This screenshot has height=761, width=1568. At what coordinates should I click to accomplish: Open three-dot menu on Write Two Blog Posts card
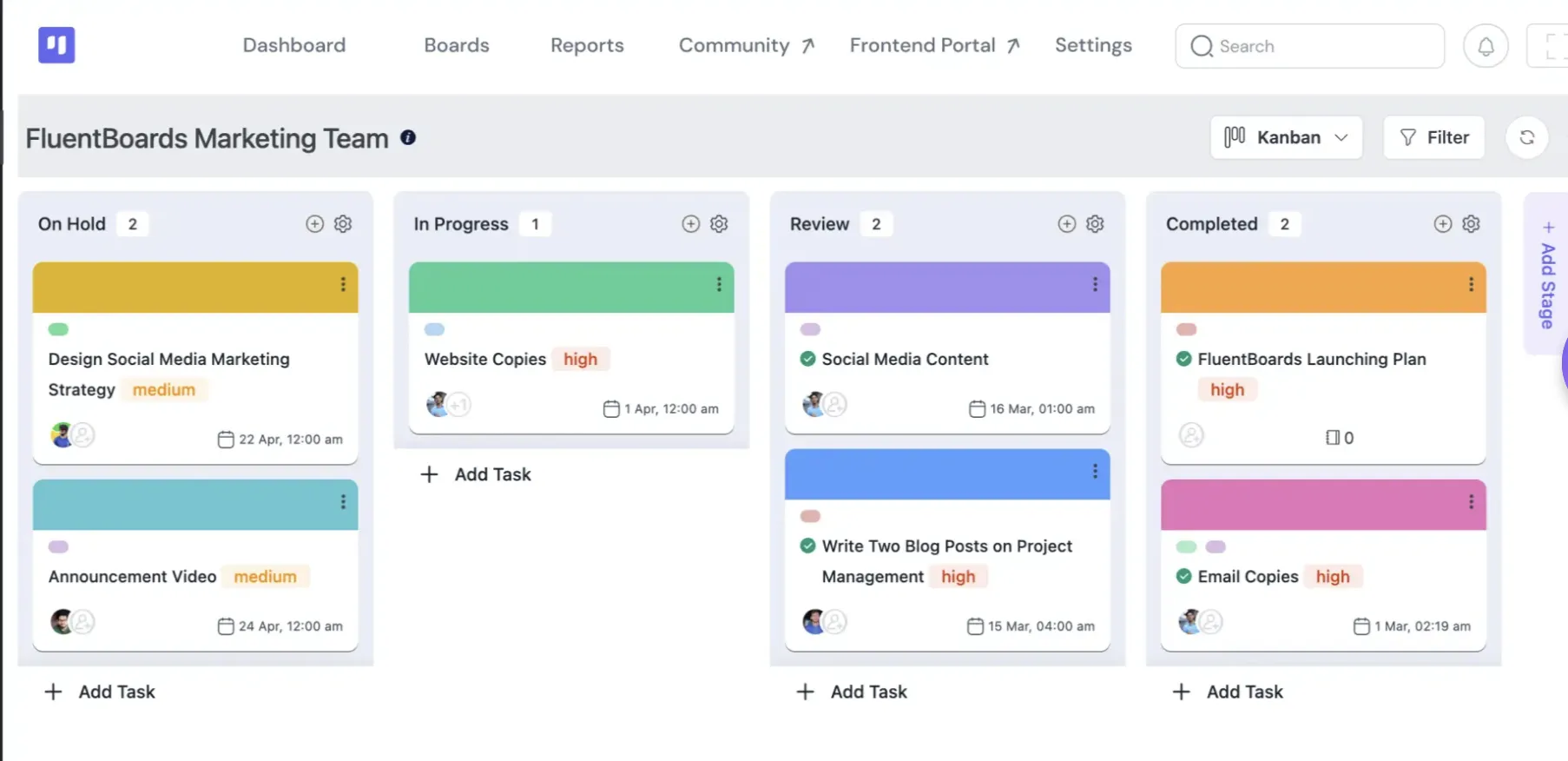[x=1095, y=471]
